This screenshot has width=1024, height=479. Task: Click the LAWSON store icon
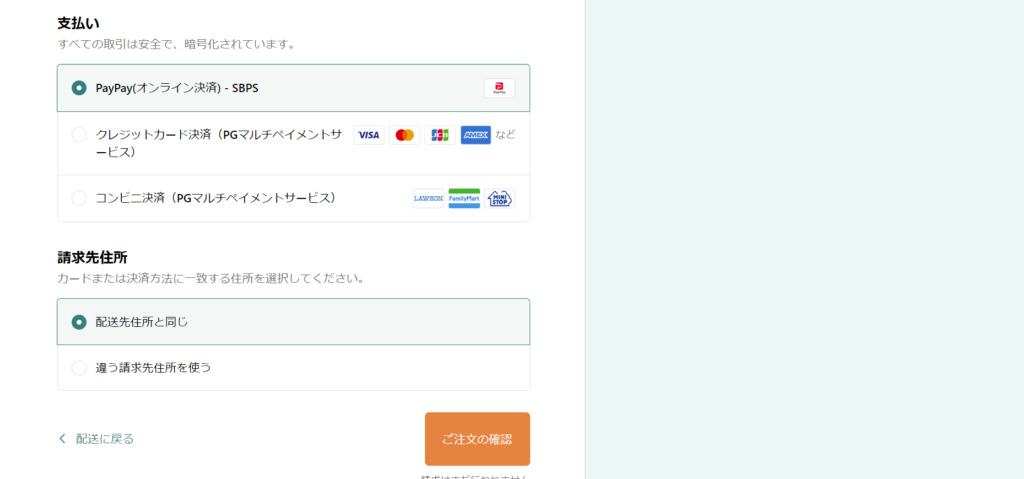(428, 199)
